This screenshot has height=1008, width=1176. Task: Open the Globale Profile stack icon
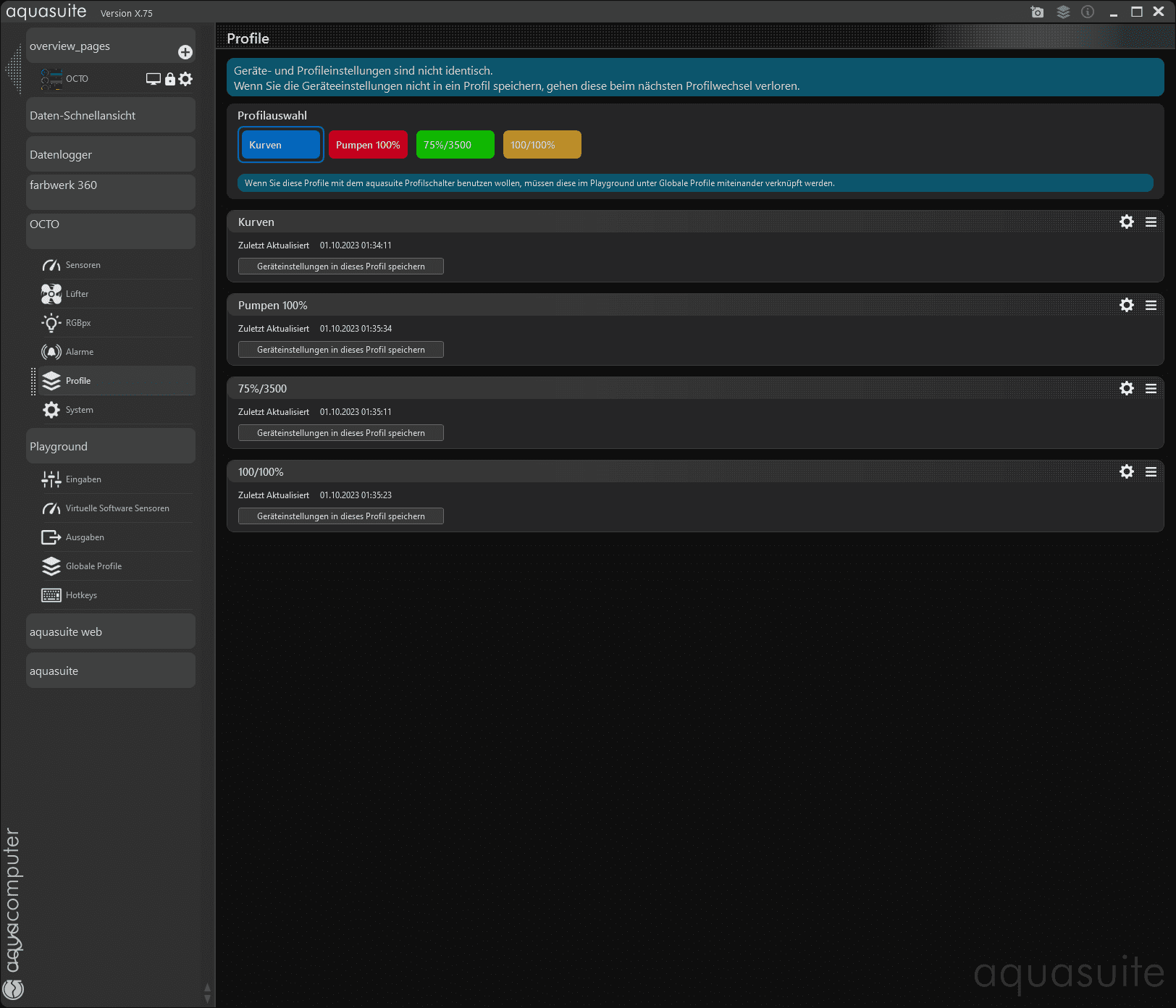click(x=51, y=566)
